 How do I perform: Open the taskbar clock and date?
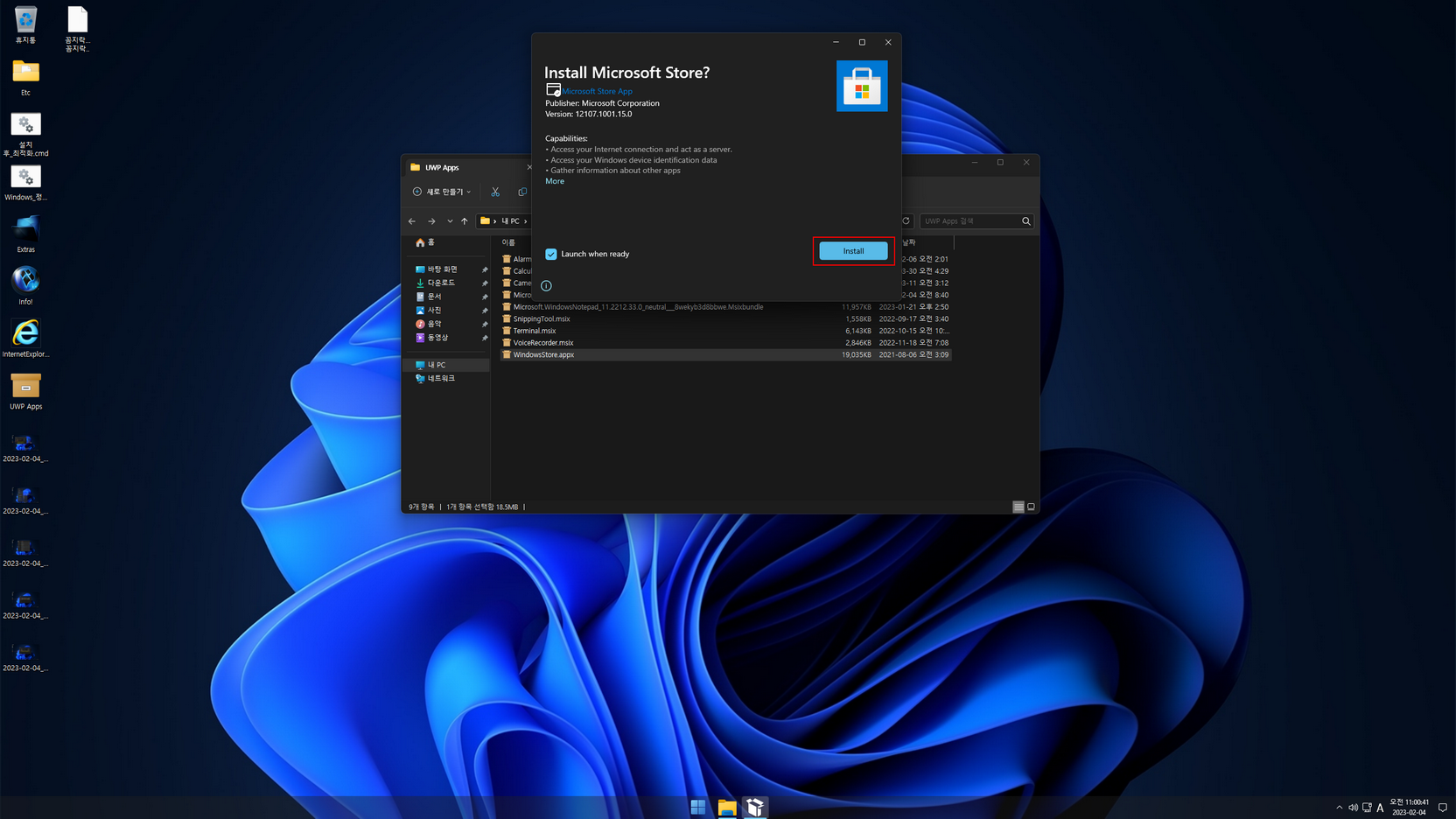coord(1410,807)
